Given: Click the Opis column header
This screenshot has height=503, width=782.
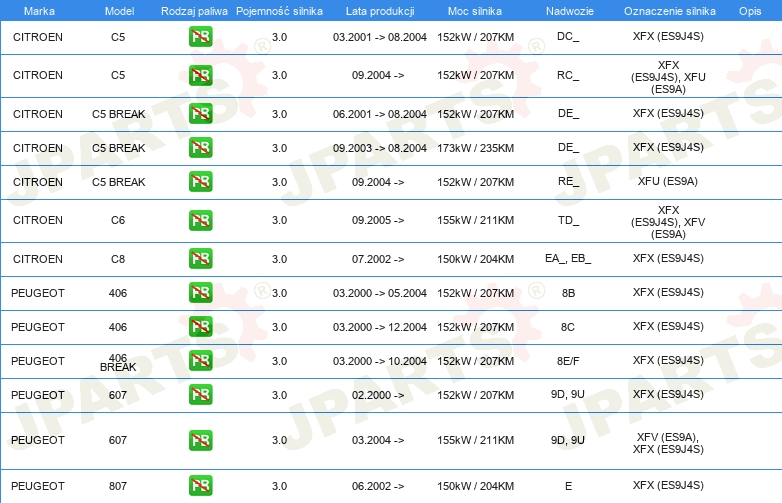Looking at the screenshot, I should tap(750, 11).
